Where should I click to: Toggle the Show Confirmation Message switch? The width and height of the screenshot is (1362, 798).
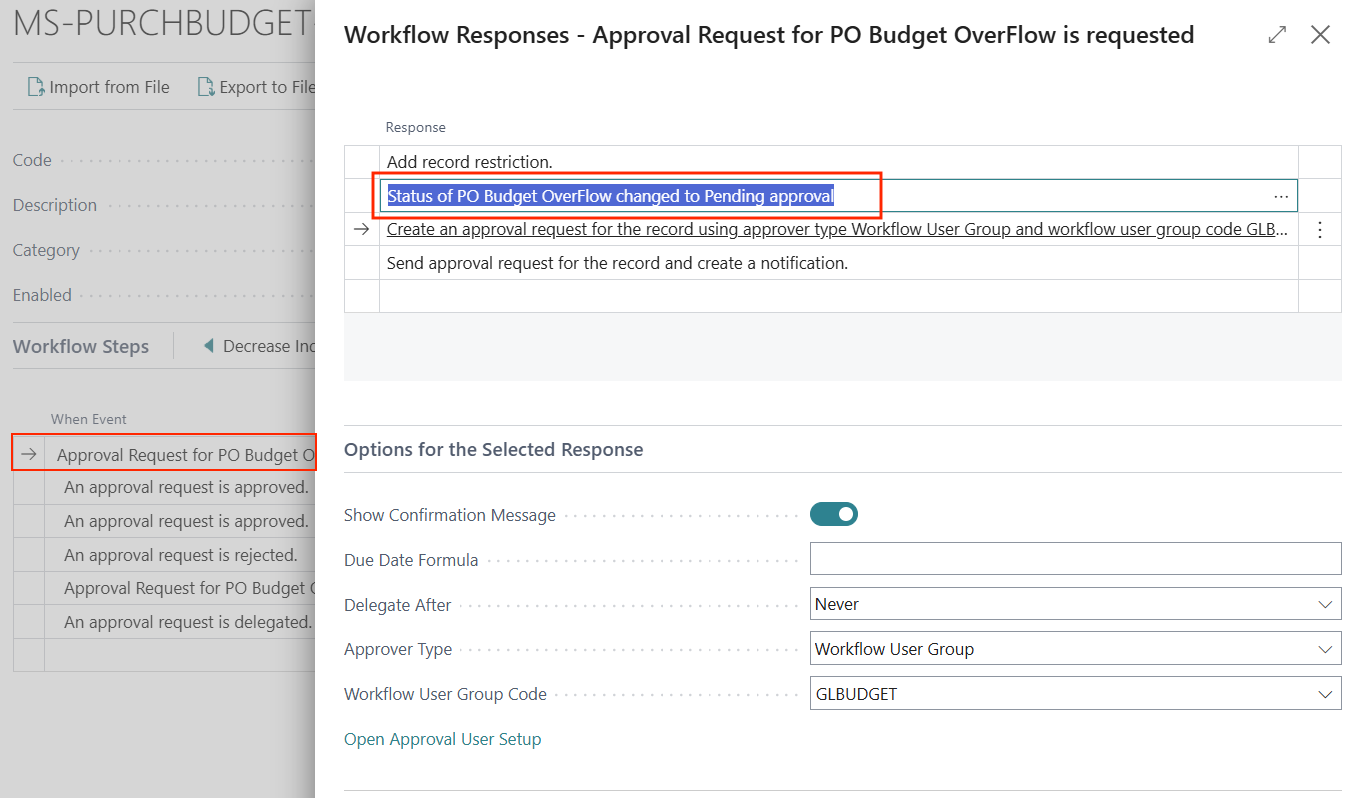tap(834, 515)
